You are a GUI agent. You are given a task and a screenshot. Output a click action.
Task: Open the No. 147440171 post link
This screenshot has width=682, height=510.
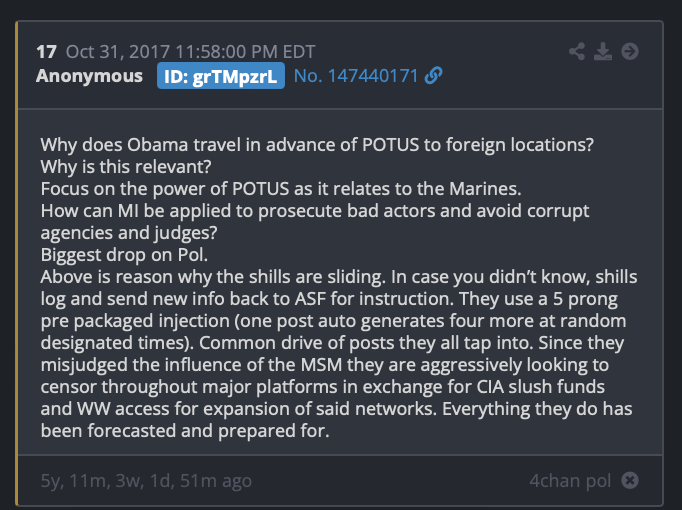pos(356,76)
